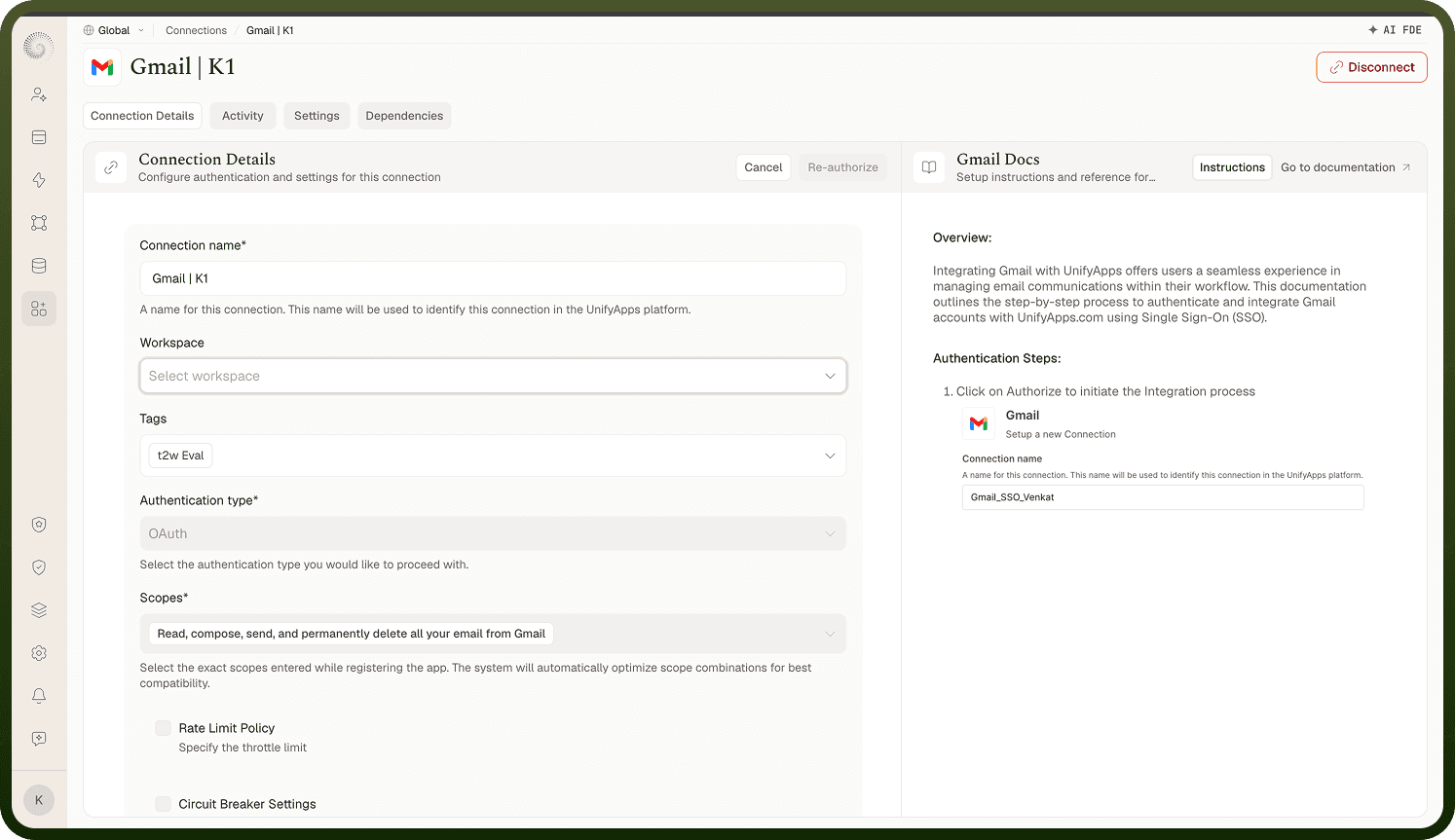Open the shield icon in the lower sidebar

(x=39, y=525)
